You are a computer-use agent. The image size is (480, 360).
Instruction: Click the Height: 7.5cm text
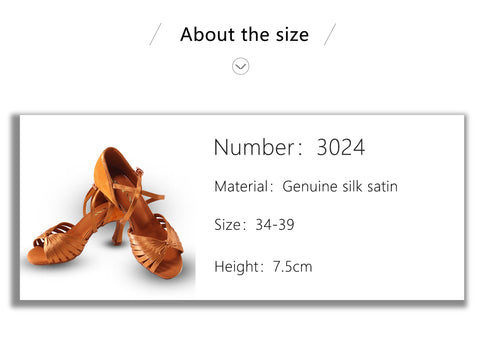coord(263,267)
